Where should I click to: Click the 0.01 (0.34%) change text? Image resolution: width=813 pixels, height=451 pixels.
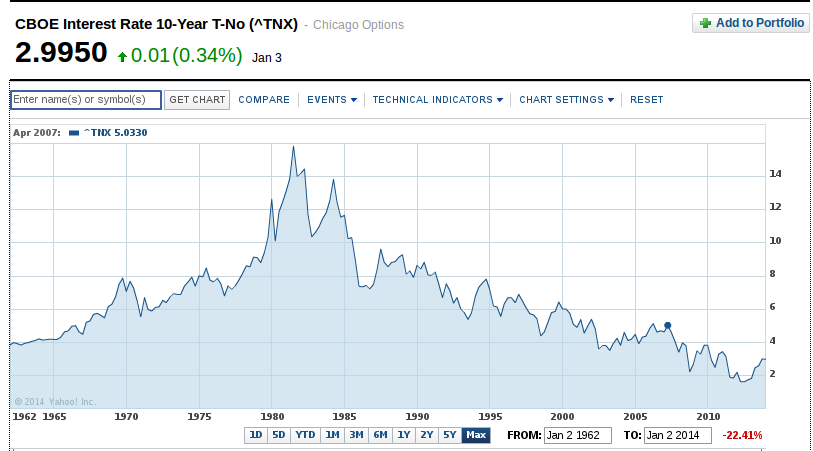187,55
